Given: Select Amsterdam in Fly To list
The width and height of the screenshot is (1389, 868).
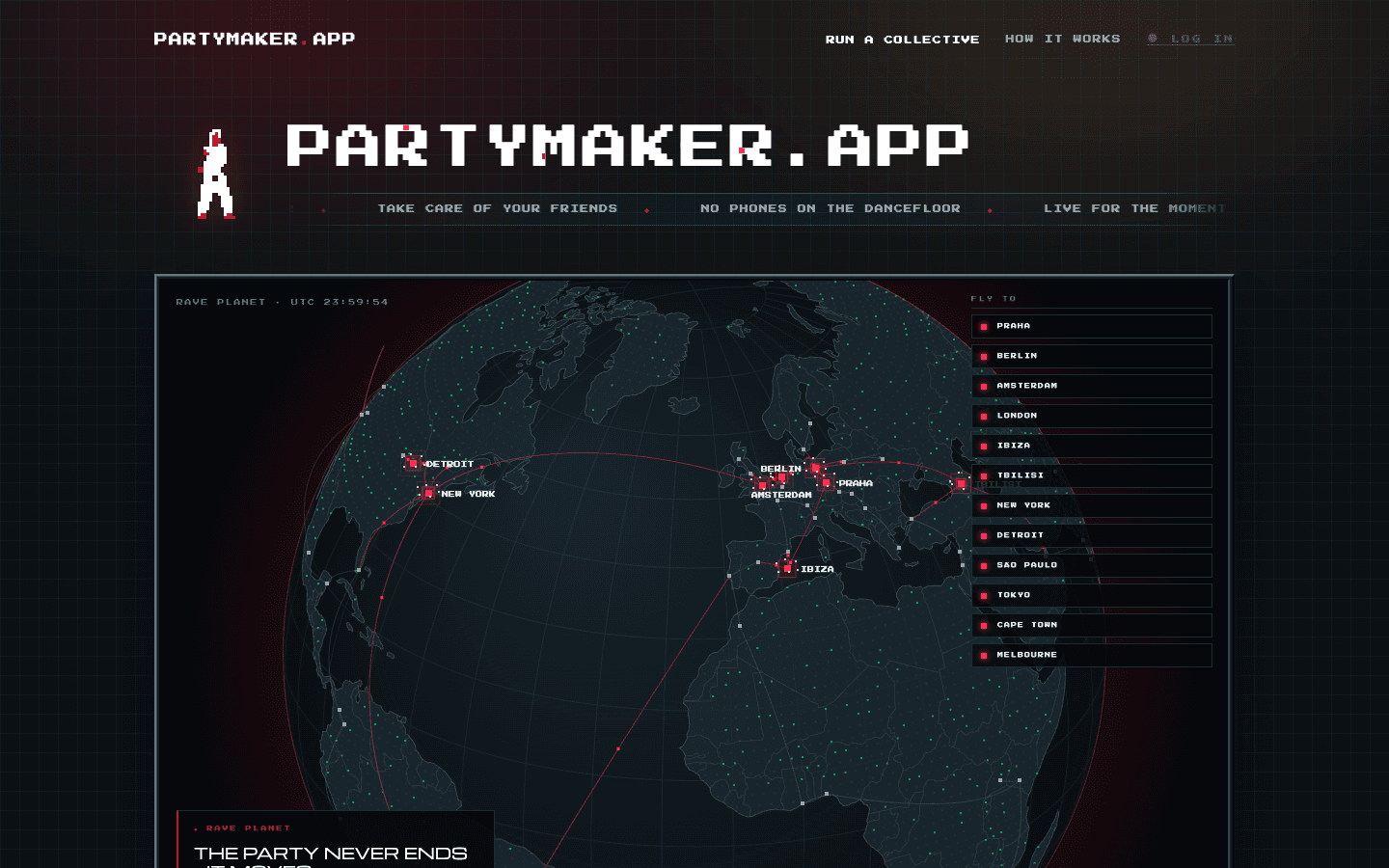Looking at the screenshot, I should tap(1092, 386).
